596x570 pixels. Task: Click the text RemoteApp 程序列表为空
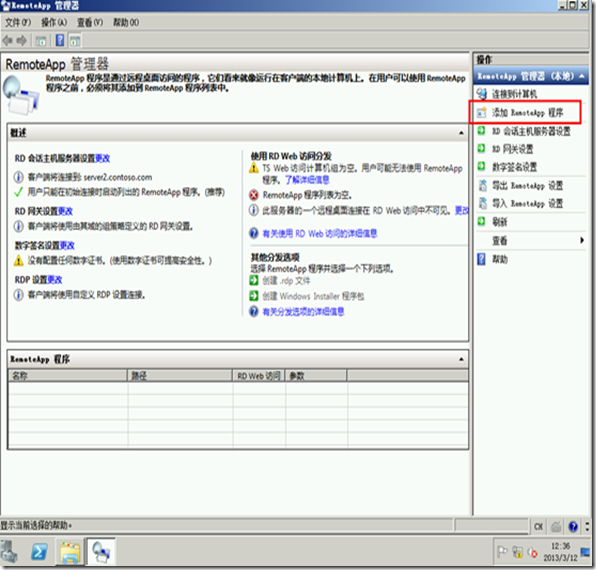[308, 195]
